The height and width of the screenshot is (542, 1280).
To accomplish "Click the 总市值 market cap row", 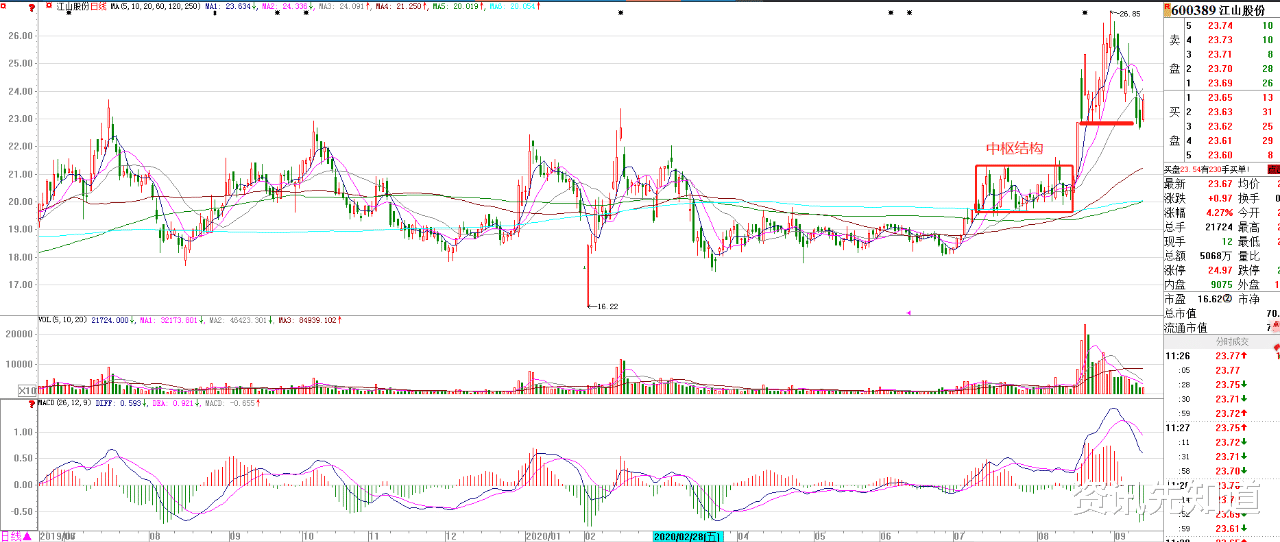I will coord(1221,313).
